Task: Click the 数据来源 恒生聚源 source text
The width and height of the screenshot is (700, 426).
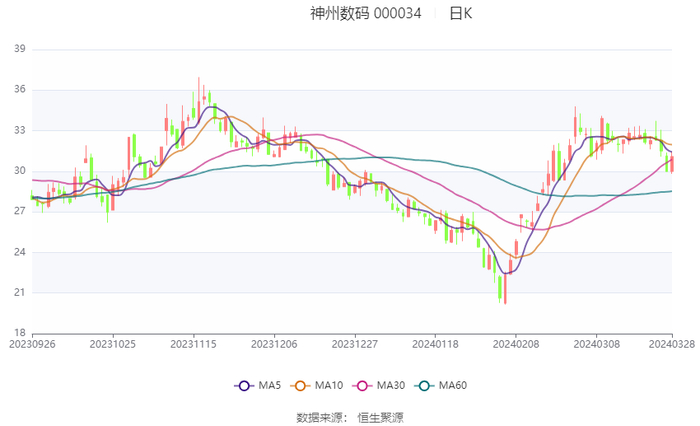Action: pyautogui.click(x=350, y=418)
